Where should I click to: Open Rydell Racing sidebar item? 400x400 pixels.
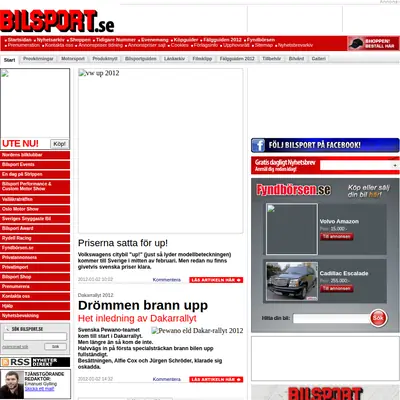coord(35,238)
